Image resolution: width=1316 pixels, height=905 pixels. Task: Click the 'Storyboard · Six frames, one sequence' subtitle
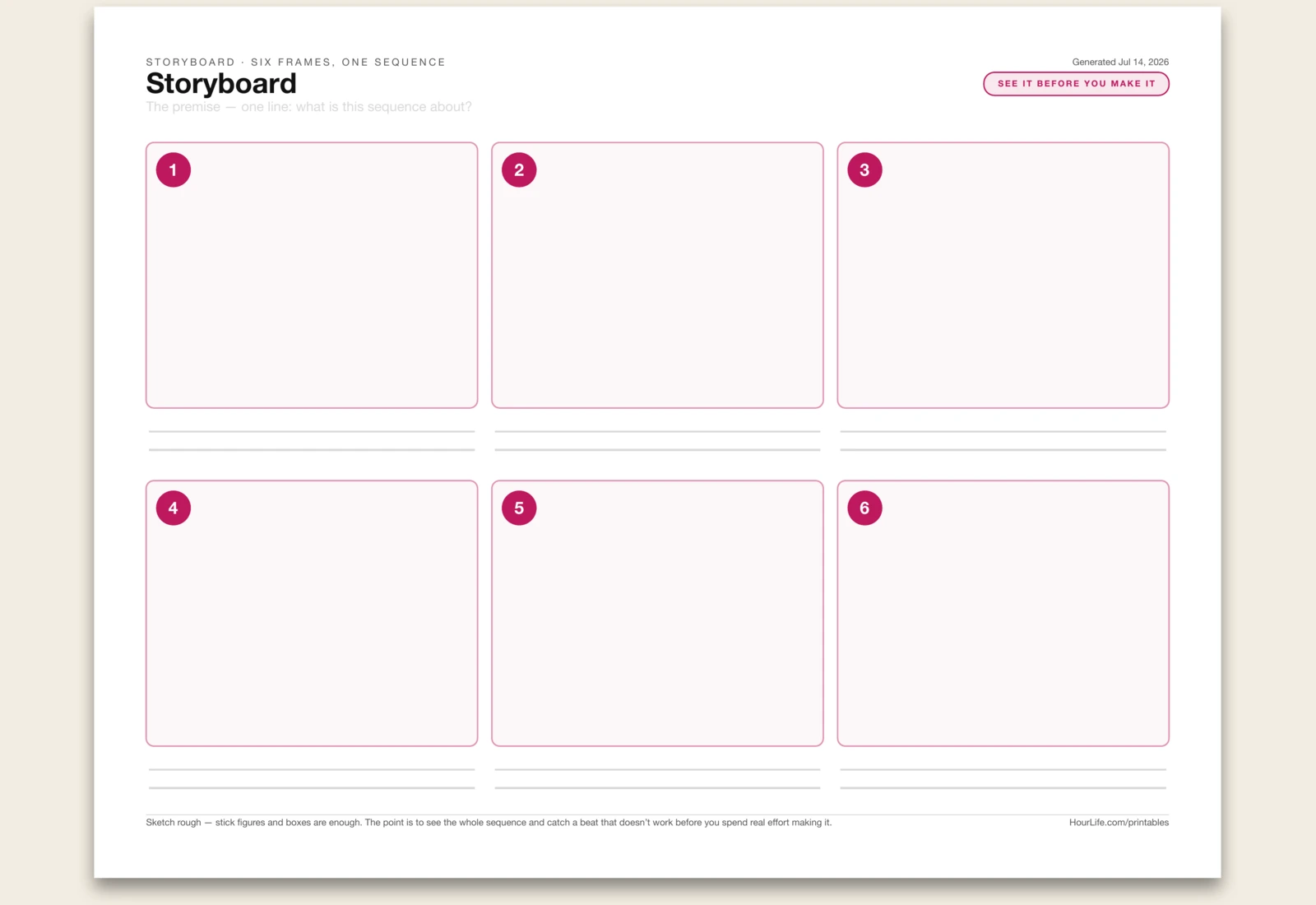point(295,62)
